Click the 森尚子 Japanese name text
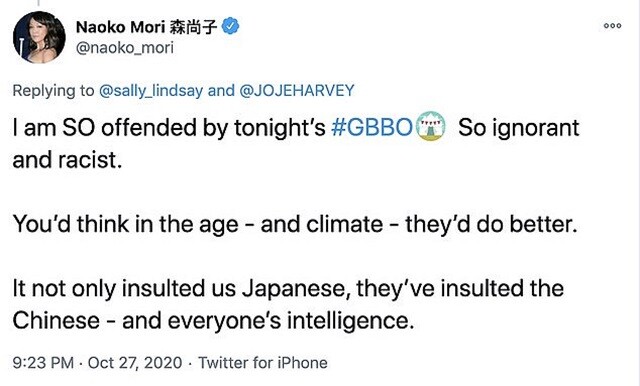640x386 pixels. pyautogui.click(x=193, y=27)
